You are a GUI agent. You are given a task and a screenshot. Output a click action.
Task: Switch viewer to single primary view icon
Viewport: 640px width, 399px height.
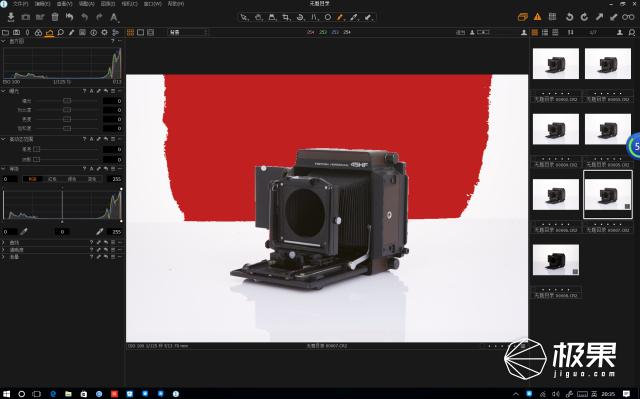click(x=140, y=32)
